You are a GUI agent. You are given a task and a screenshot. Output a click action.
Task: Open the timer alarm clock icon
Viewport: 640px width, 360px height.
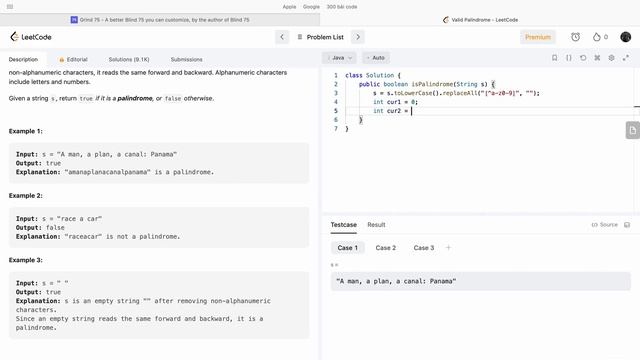[575, 37]
